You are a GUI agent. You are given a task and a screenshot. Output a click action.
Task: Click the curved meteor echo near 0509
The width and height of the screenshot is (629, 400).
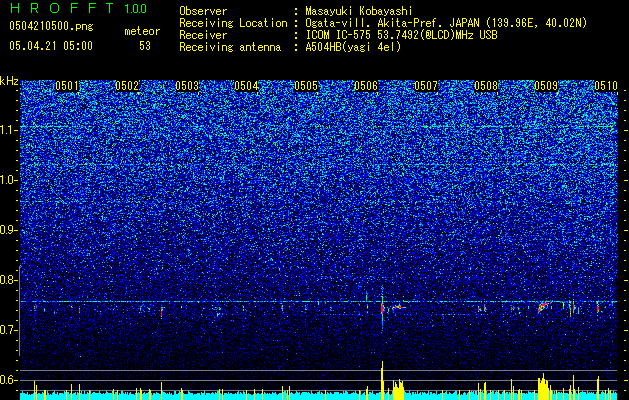point(544,307)
